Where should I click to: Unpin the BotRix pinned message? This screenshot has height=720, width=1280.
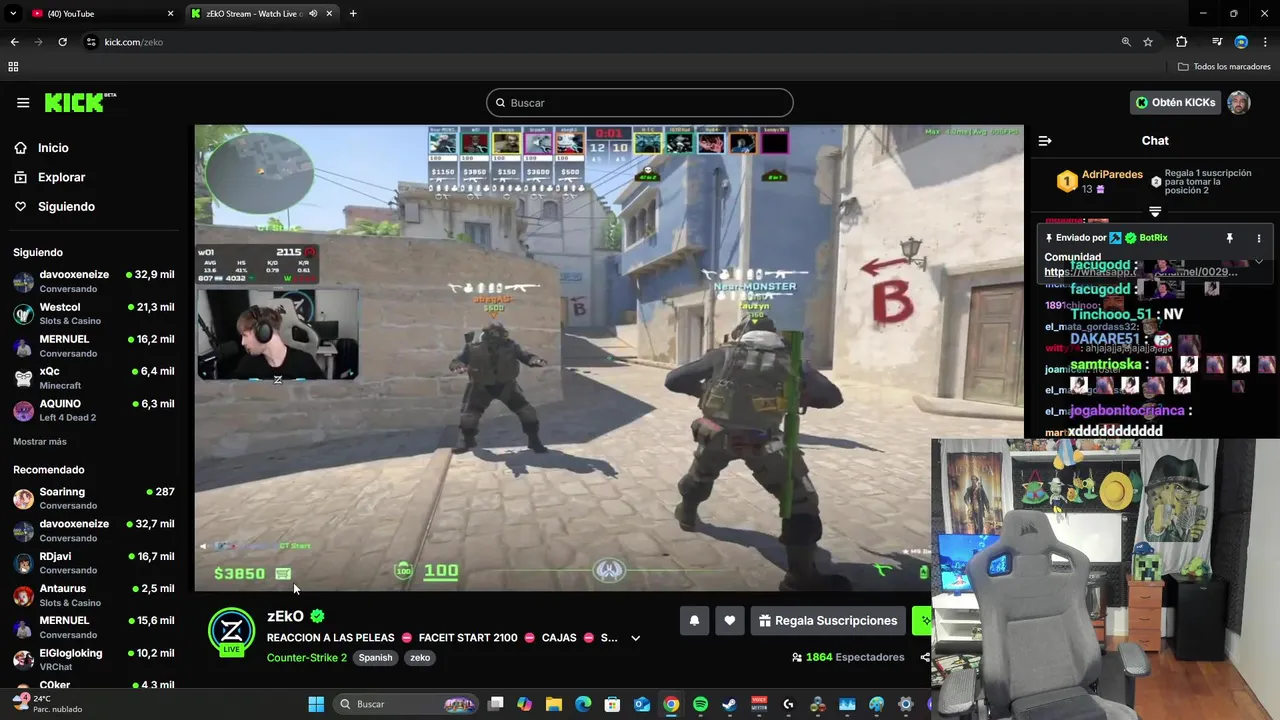1230,238
